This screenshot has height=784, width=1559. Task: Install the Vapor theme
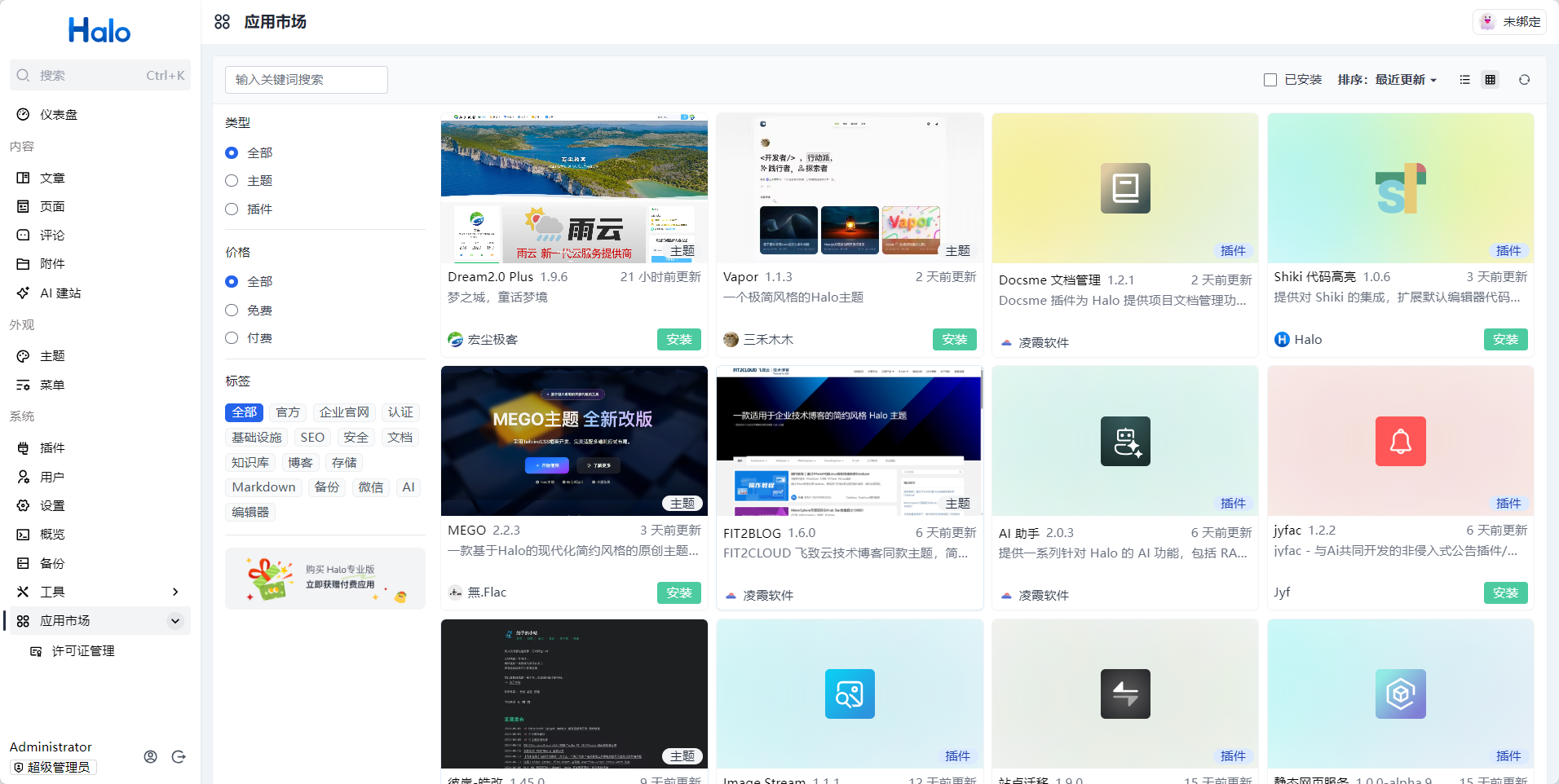click(955, 340)
